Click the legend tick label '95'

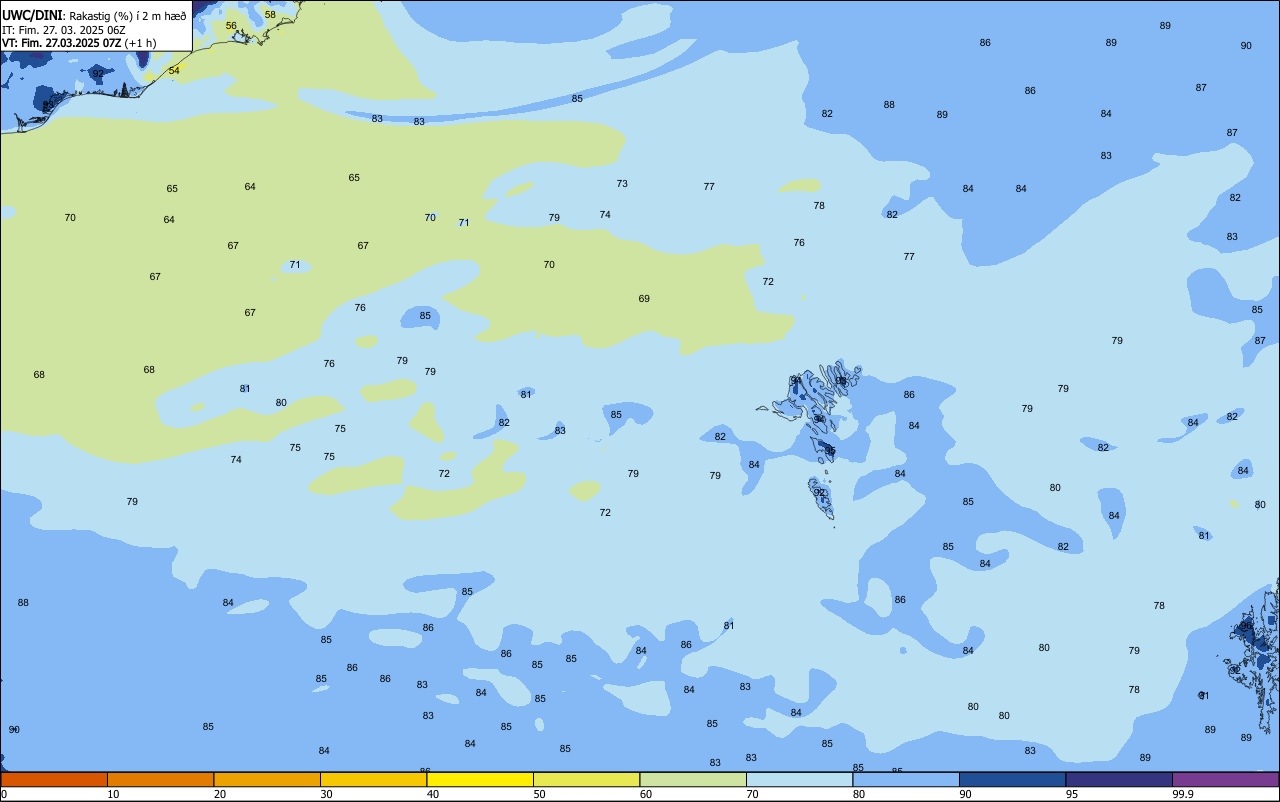pyautogui.click(x=1072, y=794)
